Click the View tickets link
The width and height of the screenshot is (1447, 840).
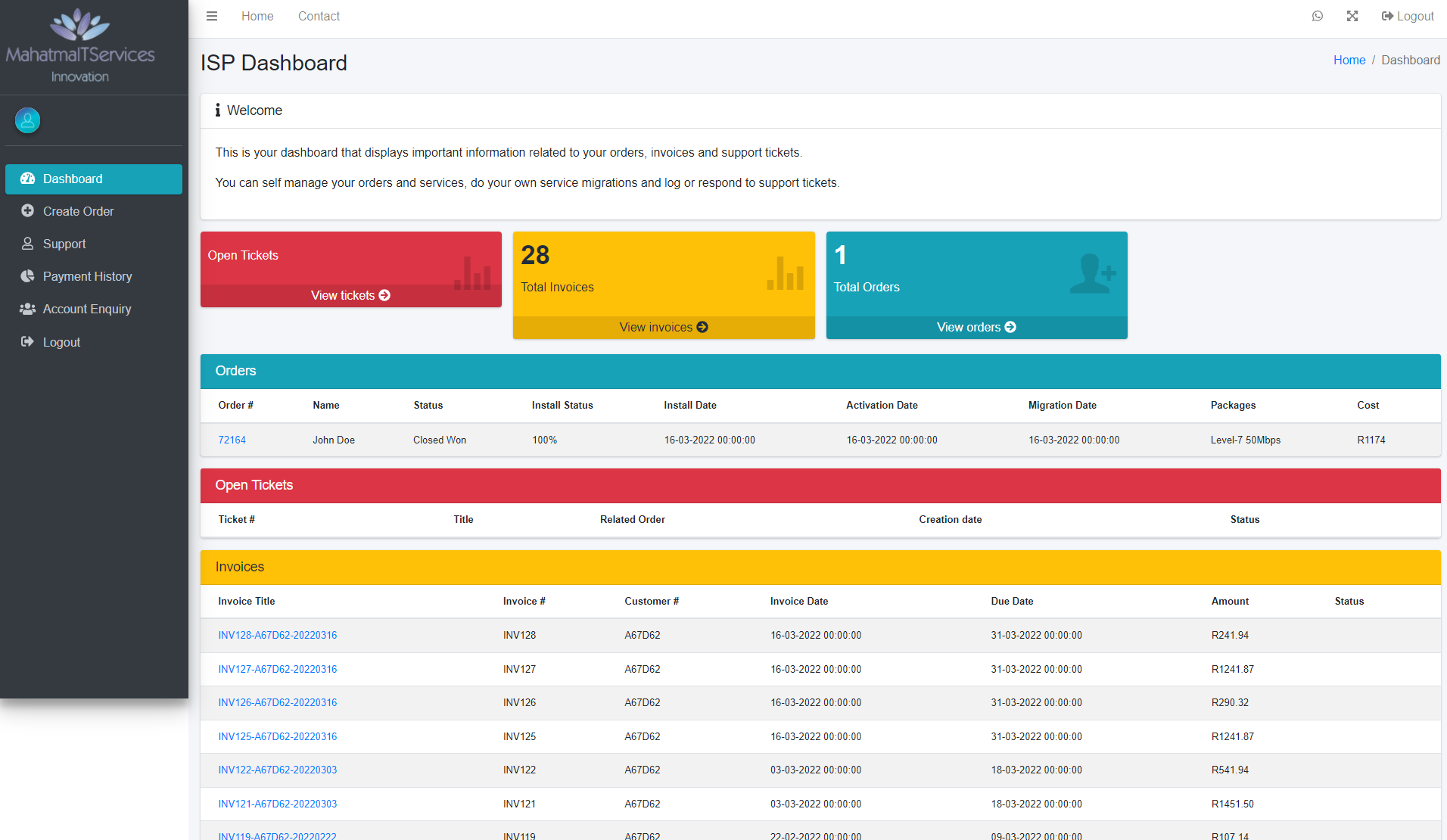point(350,295)
